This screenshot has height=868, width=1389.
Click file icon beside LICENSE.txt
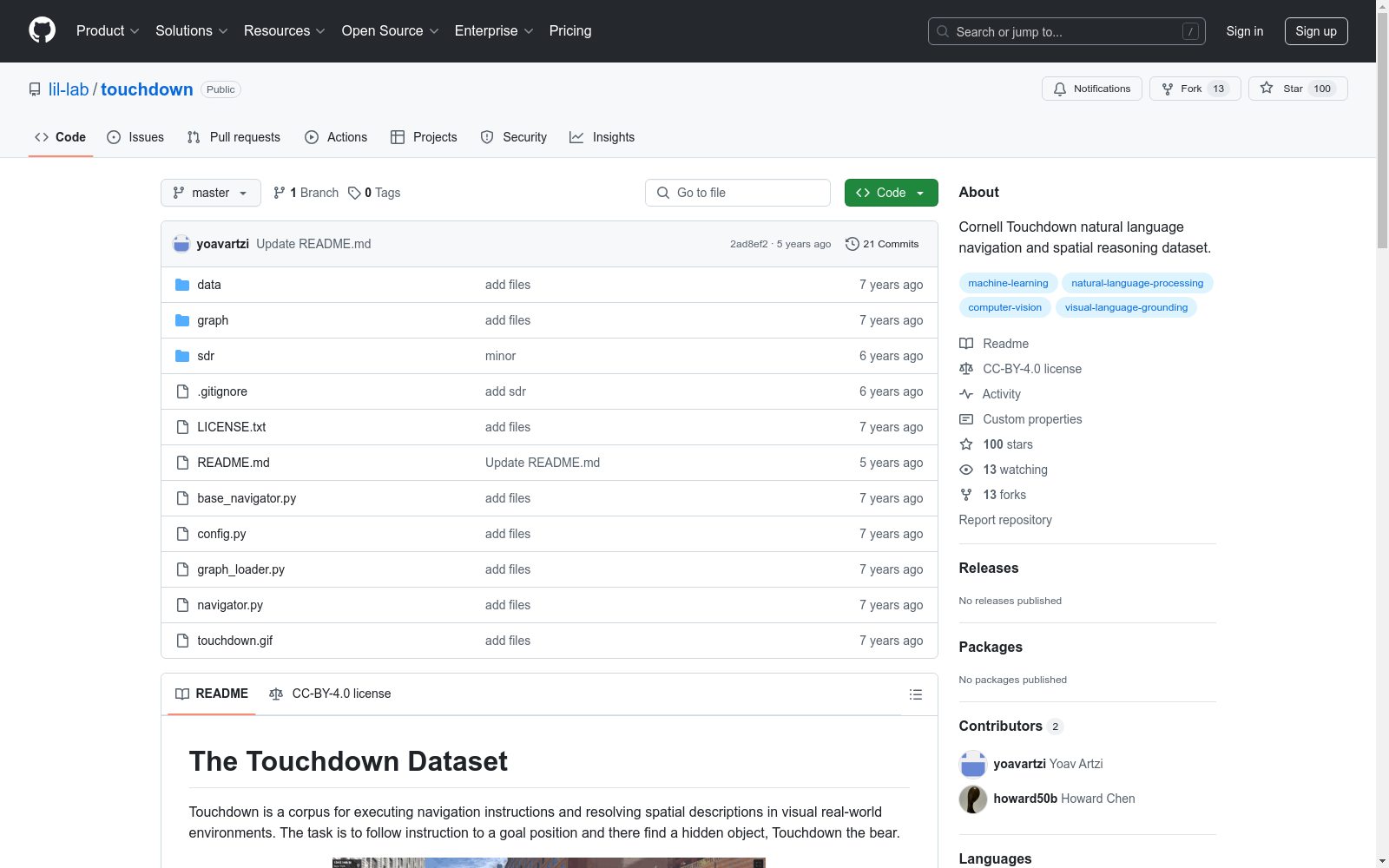pos(182,427)
